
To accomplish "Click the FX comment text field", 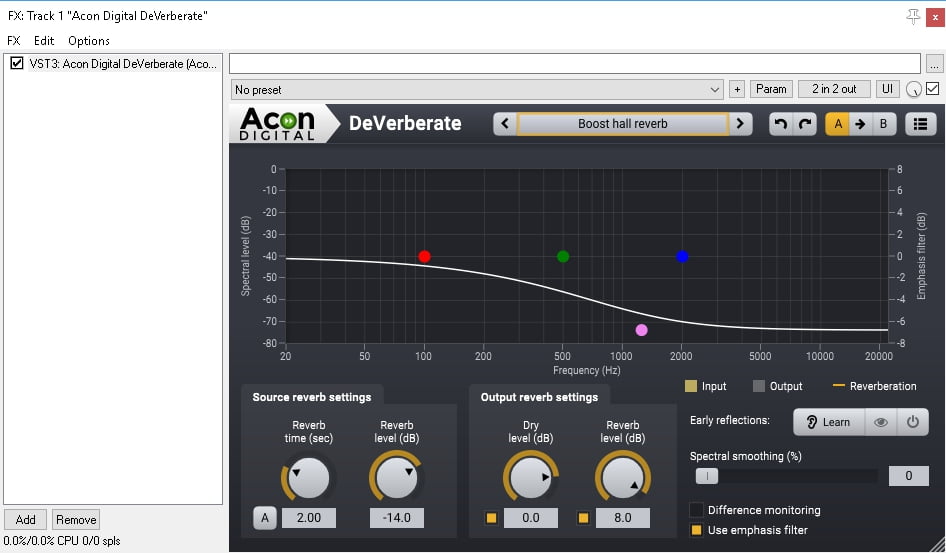I will tap(575, 64).
